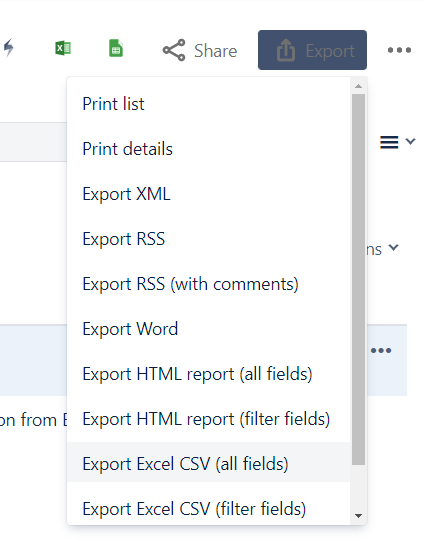Select Export HTML report (all fields)
The width and height of the screenshot is (426, 540).
[x=209, y=374]
